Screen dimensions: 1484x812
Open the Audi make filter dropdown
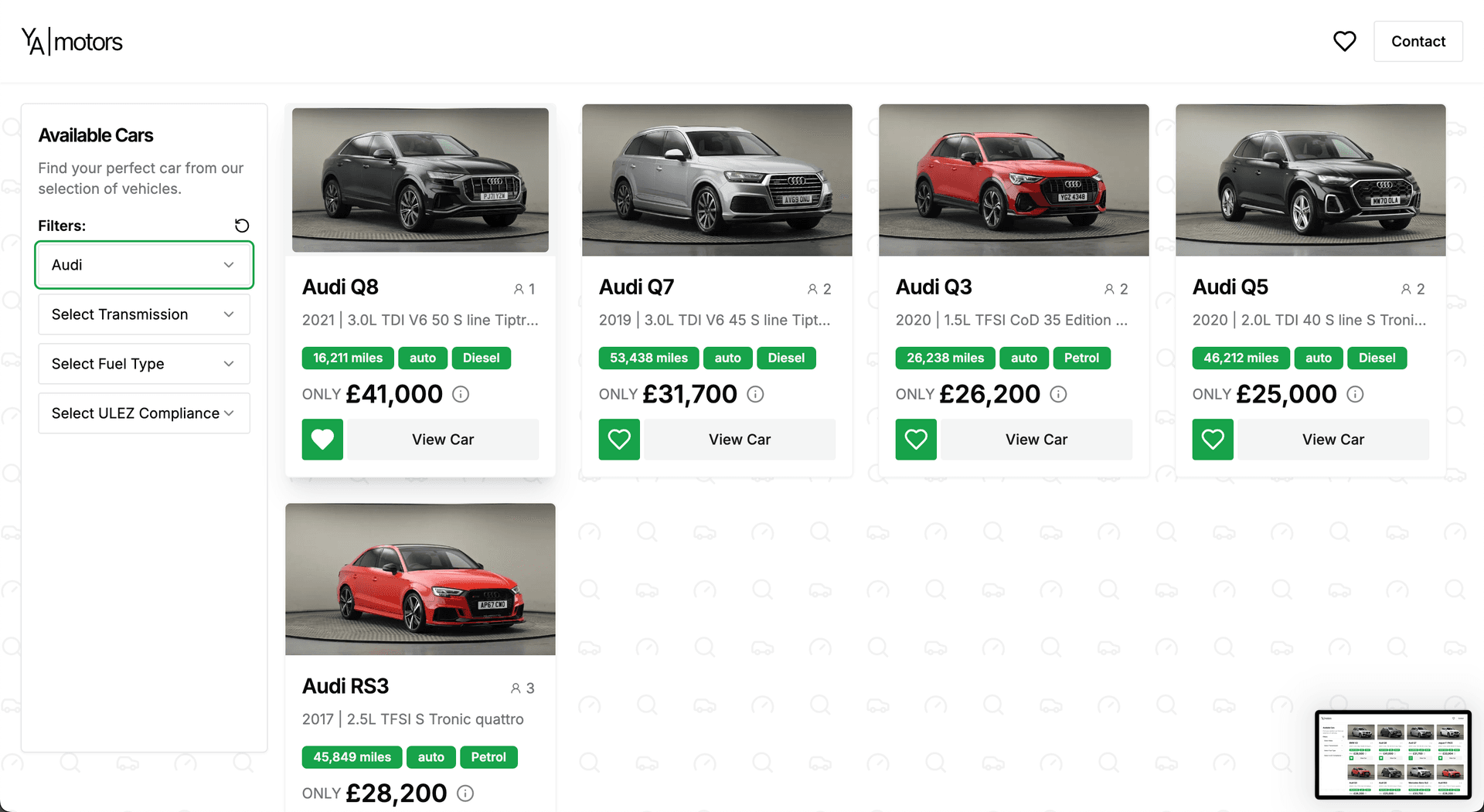tap(144, 265)
